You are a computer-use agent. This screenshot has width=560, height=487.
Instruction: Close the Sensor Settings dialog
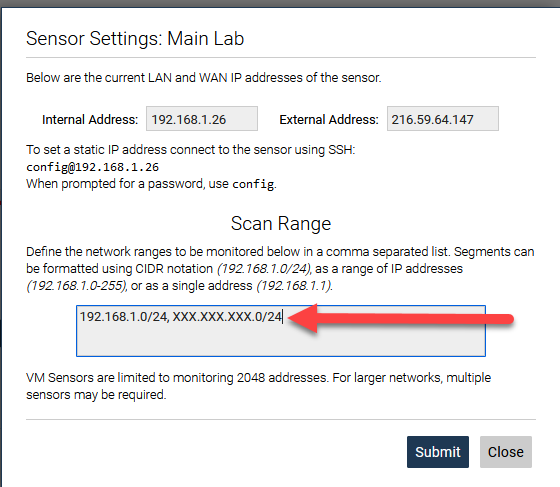[x=506, y=452]
